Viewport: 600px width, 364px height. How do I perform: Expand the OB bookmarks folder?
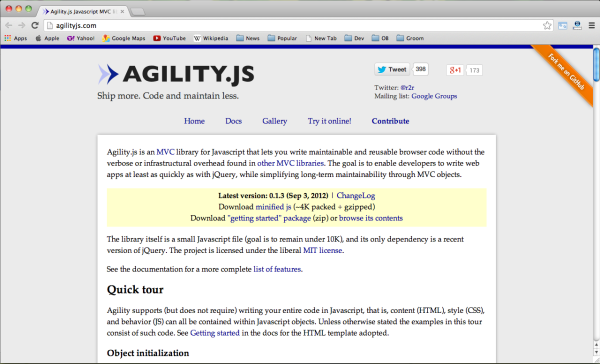380,38
